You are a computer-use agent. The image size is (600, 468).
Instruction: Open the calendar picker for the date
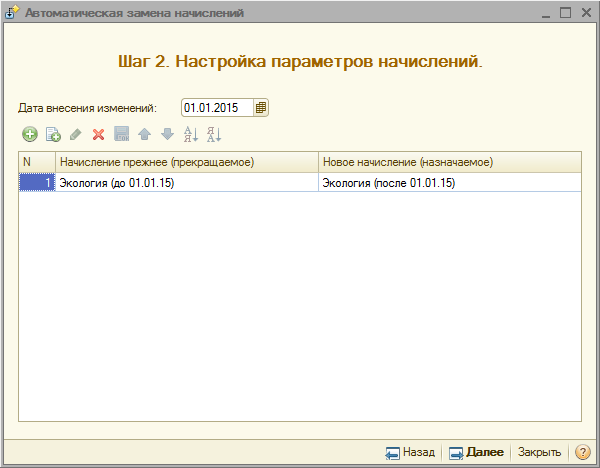[261, 108]
